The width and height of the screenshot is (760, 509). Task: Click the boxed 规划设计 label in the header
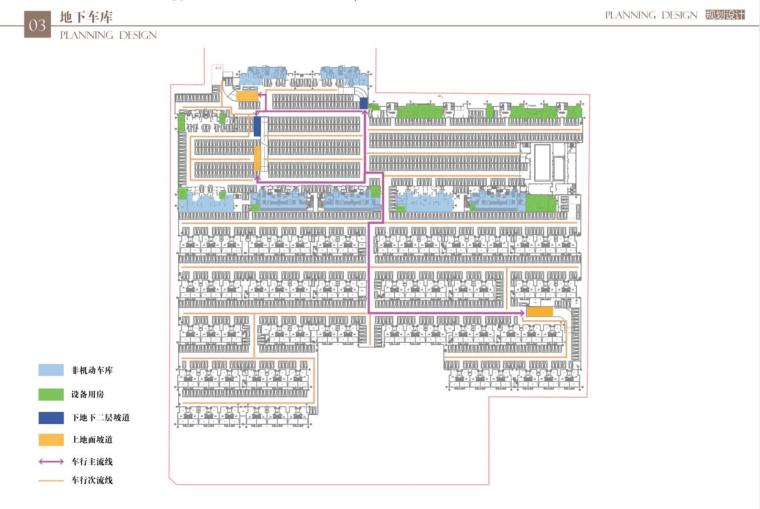pyautogui.click(x=725, y=15)
